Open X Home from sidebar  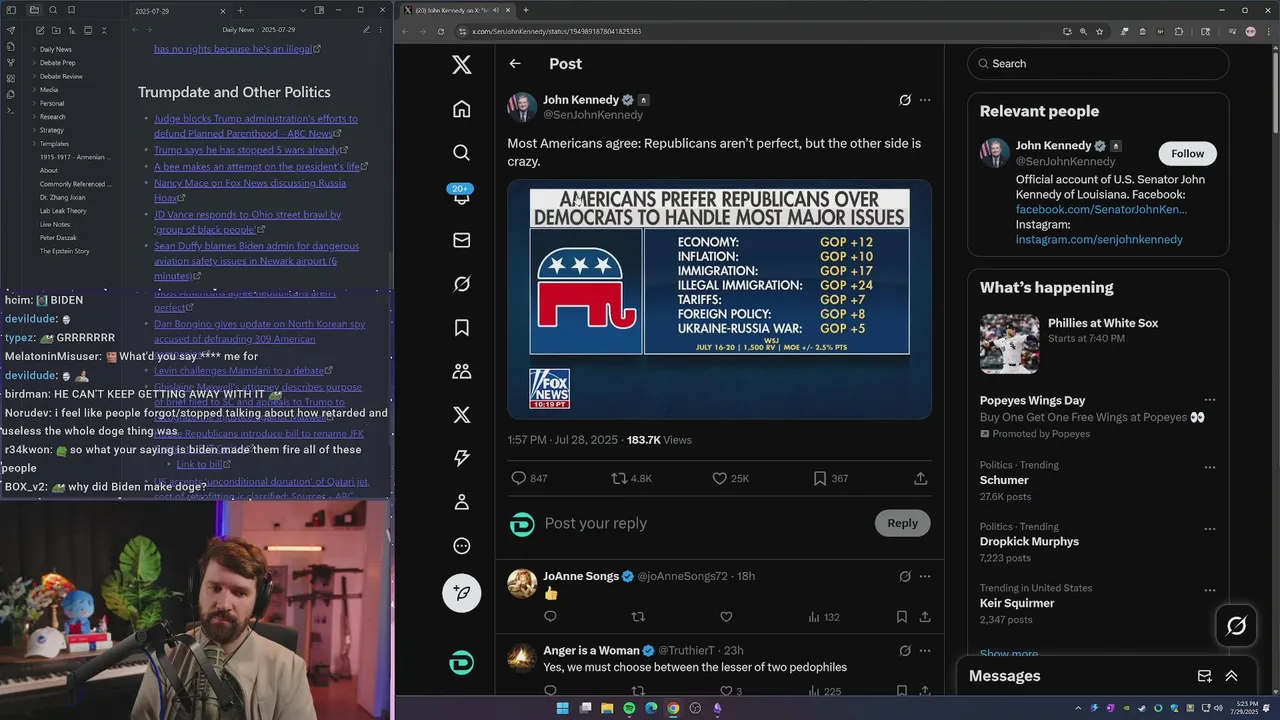[x=461, y=109]
